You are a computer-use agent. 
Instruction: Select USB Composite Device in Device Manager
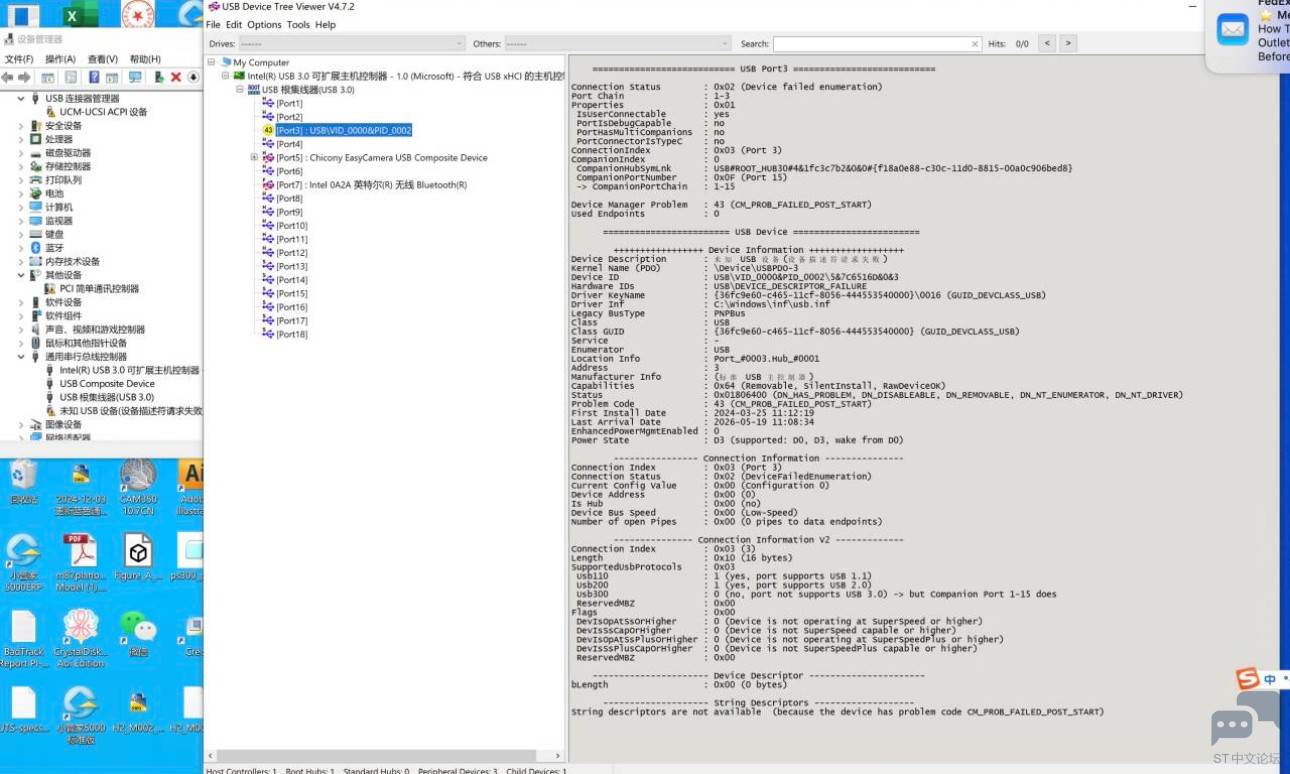pyautogui.click(x=107, y=383)
